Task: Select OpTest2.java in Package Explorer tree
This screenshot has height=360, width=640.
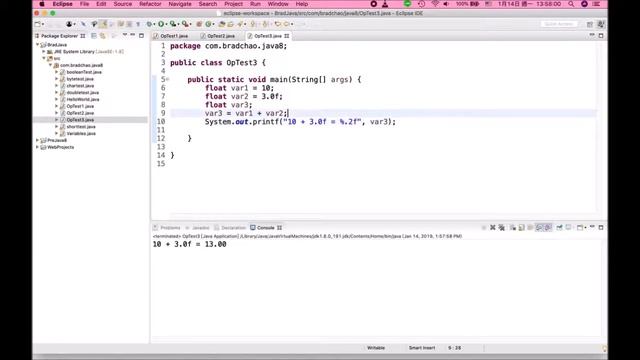Action: coord(80,113)
